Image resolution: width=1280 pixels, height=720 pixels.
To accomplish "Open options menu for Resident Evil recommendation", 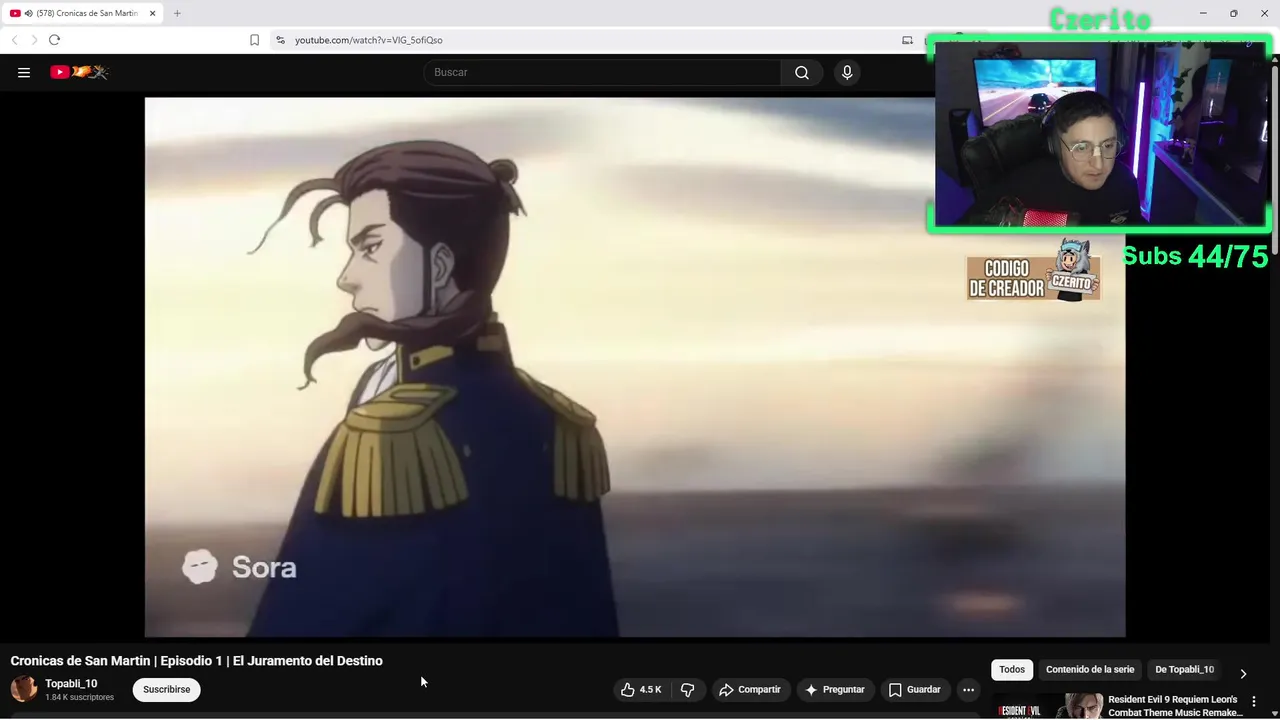I will pos(1254,702).
